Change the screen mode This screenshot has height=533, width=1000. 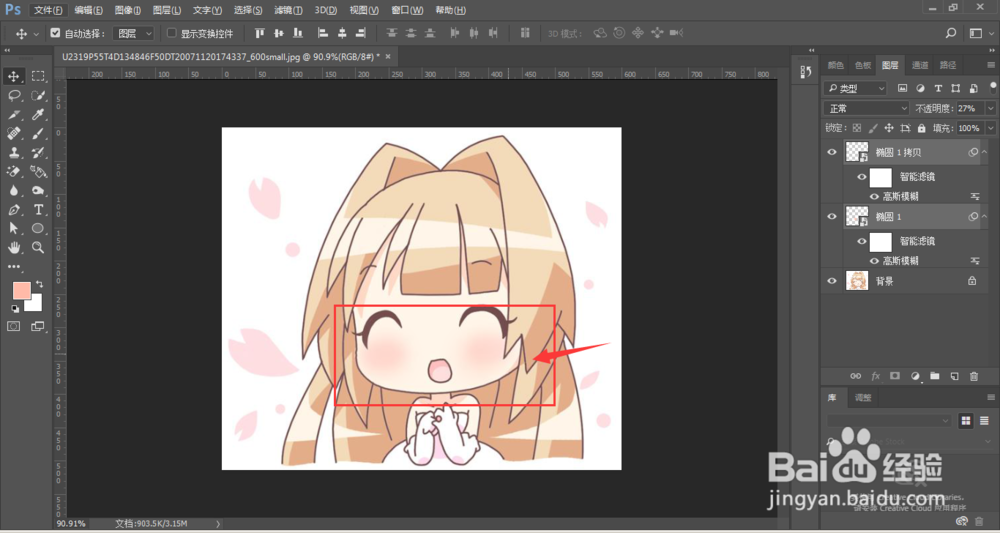[38, 326]
